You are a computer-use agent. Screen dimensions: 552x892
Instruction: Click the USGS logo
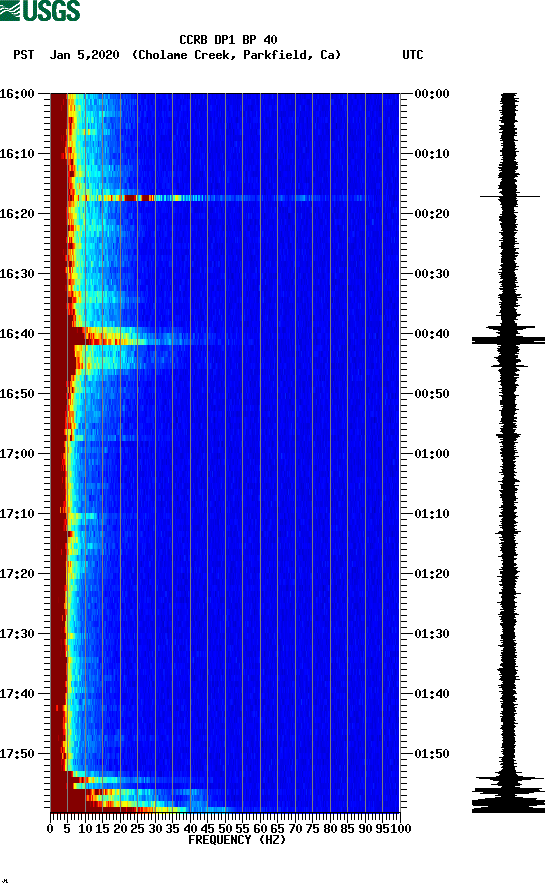[x=40, y=11]
